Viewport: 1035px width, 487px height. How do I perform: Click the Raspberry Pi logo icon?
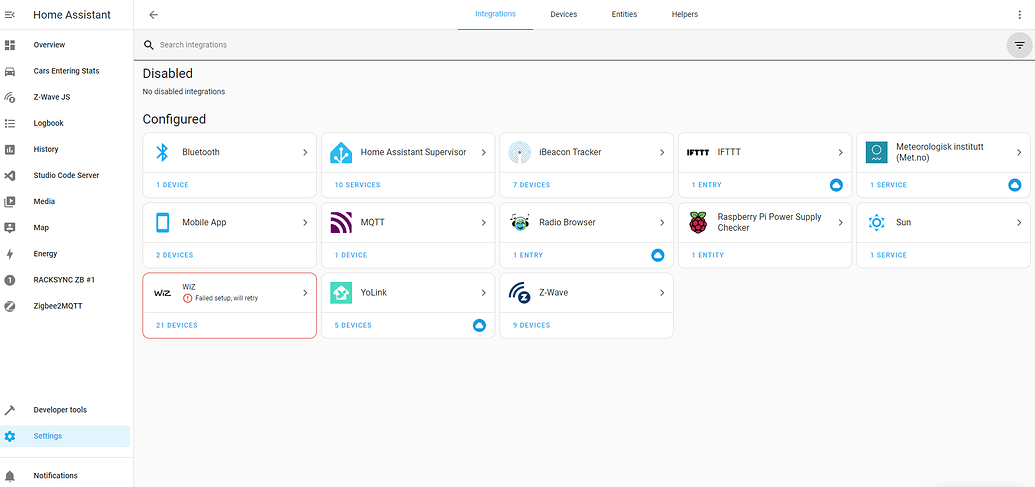pyautogui.click(x=698, y=222)
